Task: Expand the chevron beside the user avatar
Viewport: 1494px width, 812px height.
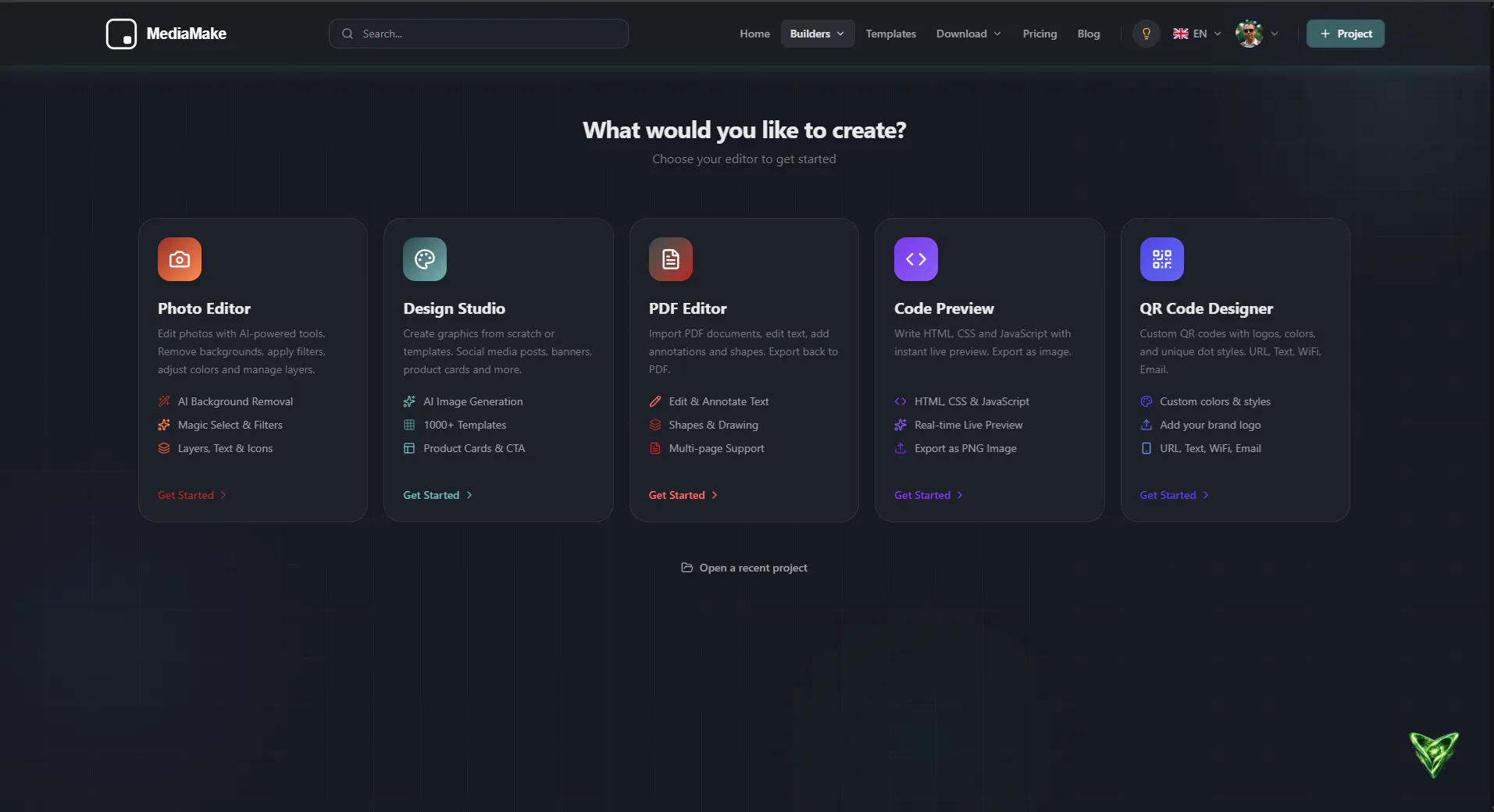Action: point(1275,34)
